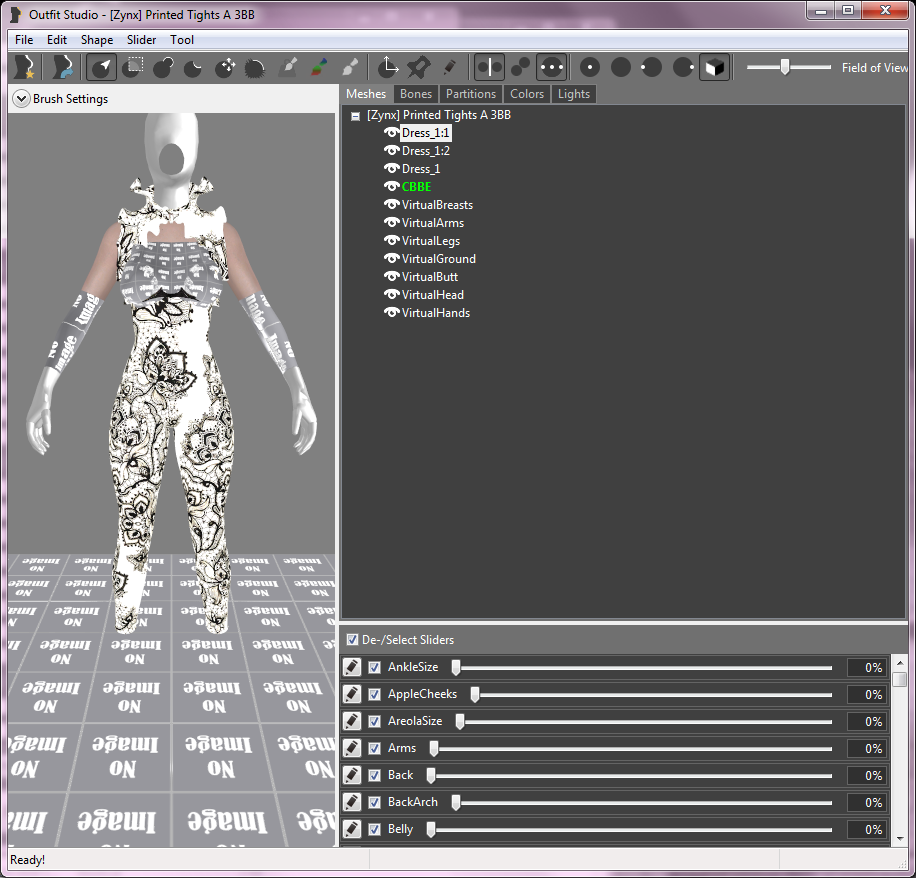Click the AppleCheeks slider track
Screen dimensions: 916x878
[x=651, y=695]
